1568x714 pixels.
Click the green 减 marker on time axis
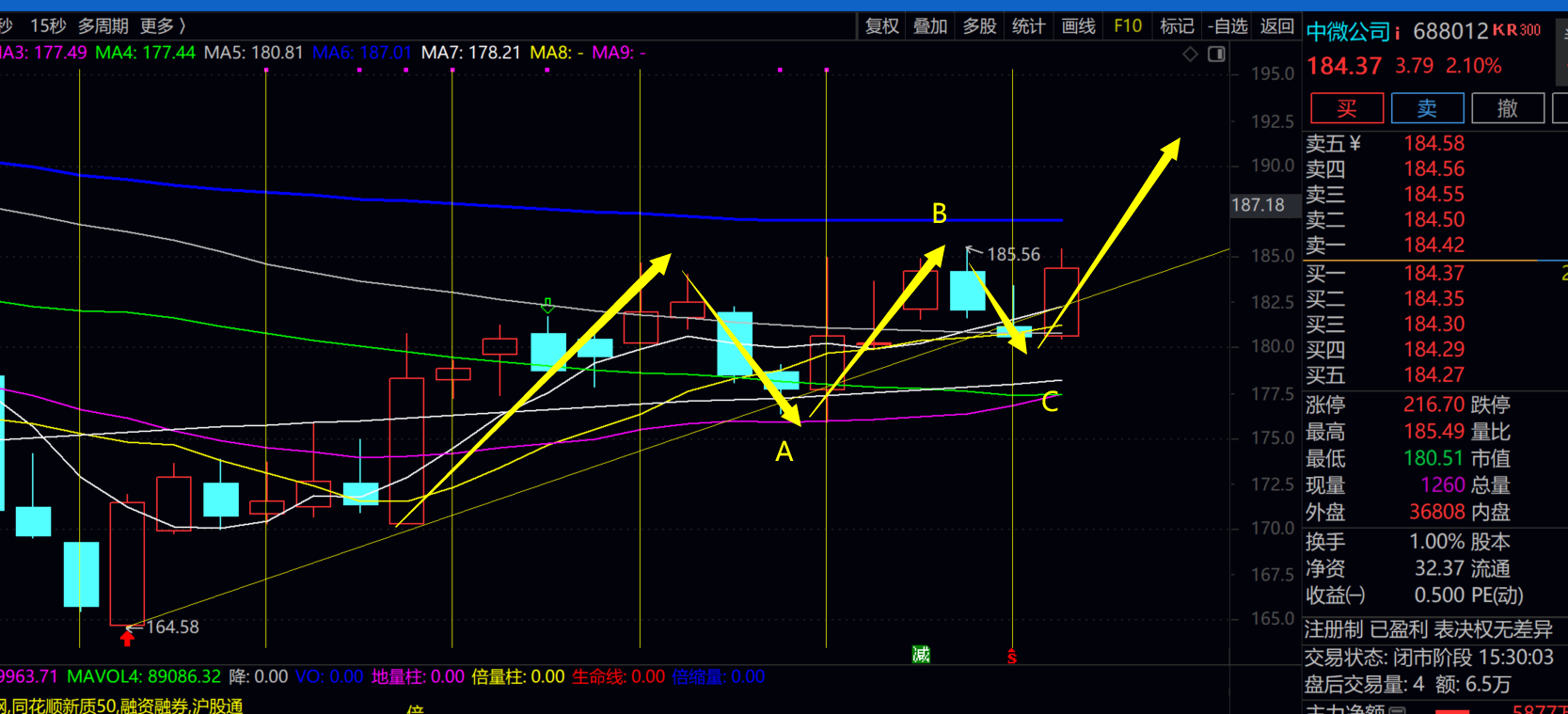[x=921, y=655]
